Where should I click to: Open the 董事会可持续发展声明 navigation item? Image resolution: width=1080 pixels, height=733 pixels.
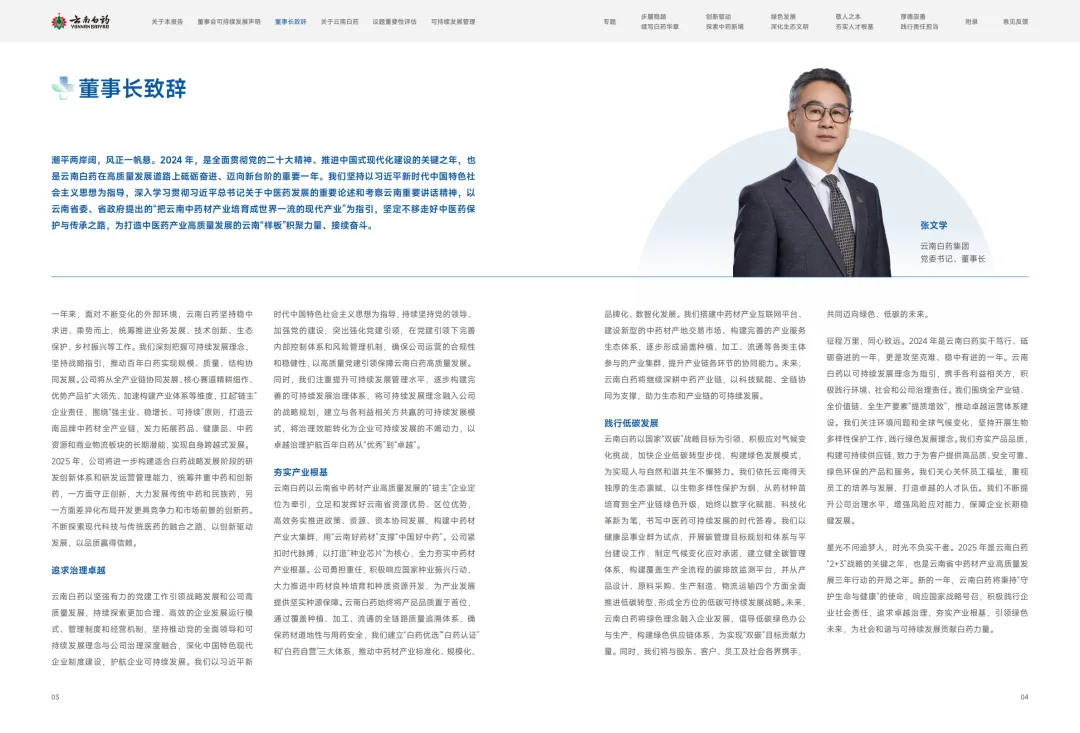[229, 22]
